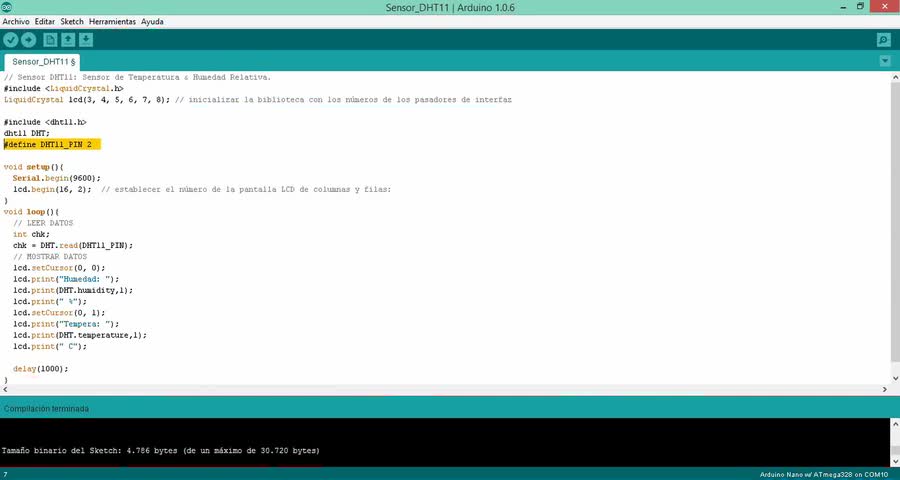
Task: Click console scrollbar up arrow
Action: (895, 423)
